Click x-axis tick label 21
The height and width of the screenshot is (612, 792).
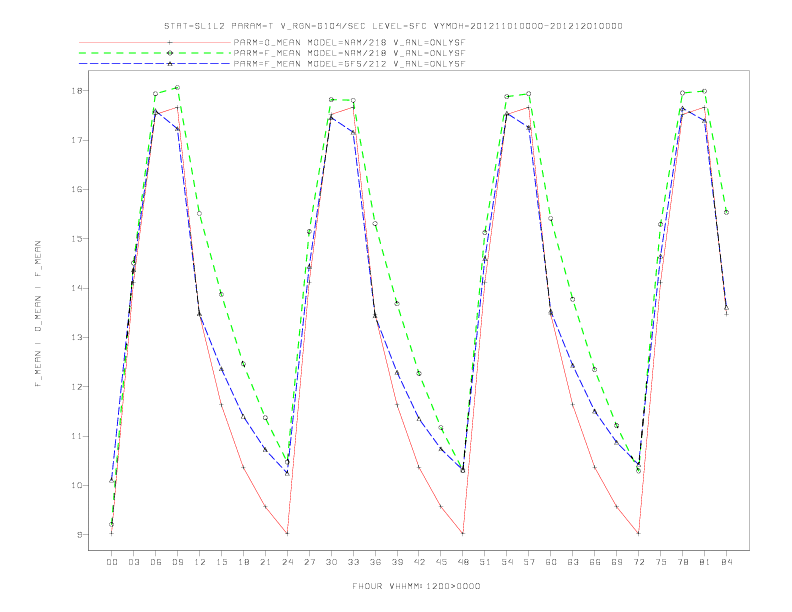point(265,562)
